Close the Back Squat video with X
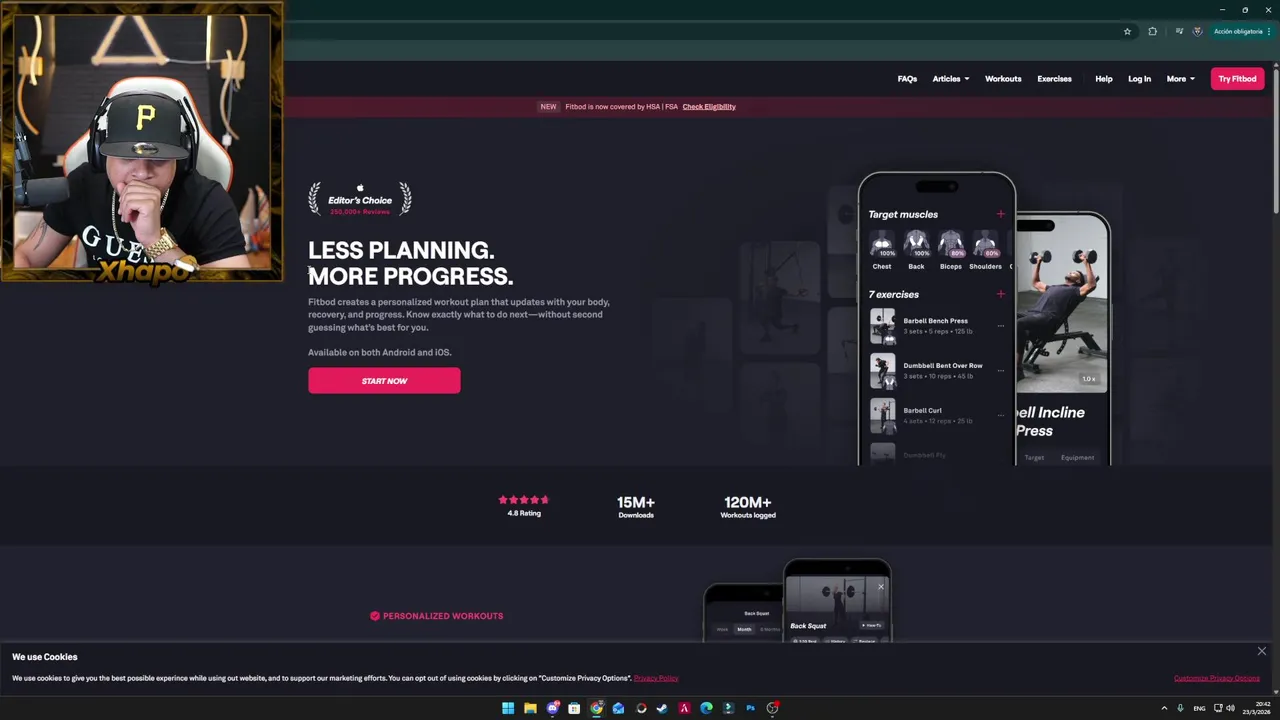Image resolution: width=1280 pixels, height=720 pixels. [881, 587]
